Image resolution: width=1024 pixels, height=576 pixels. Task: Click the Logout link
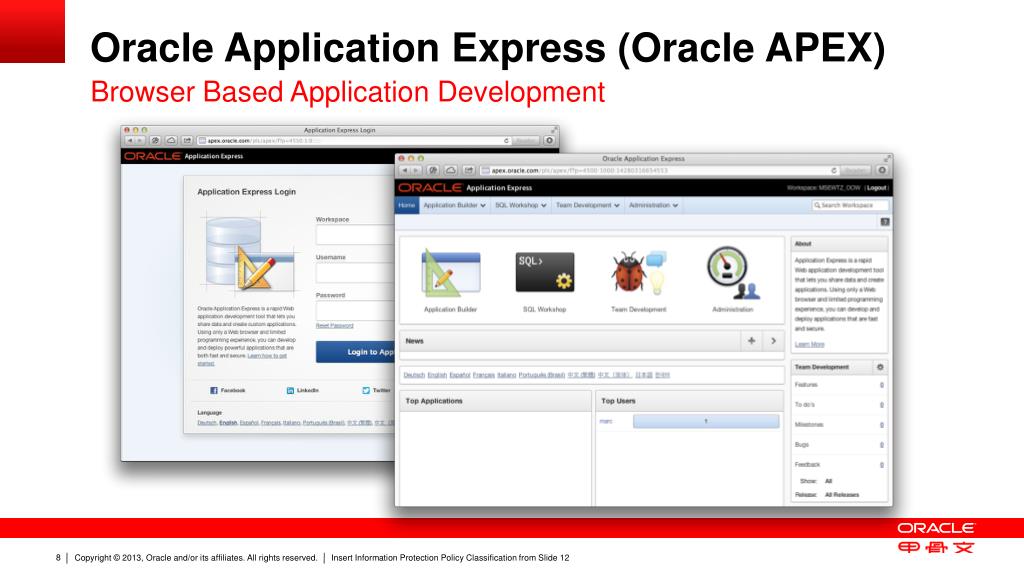(876, 188)
